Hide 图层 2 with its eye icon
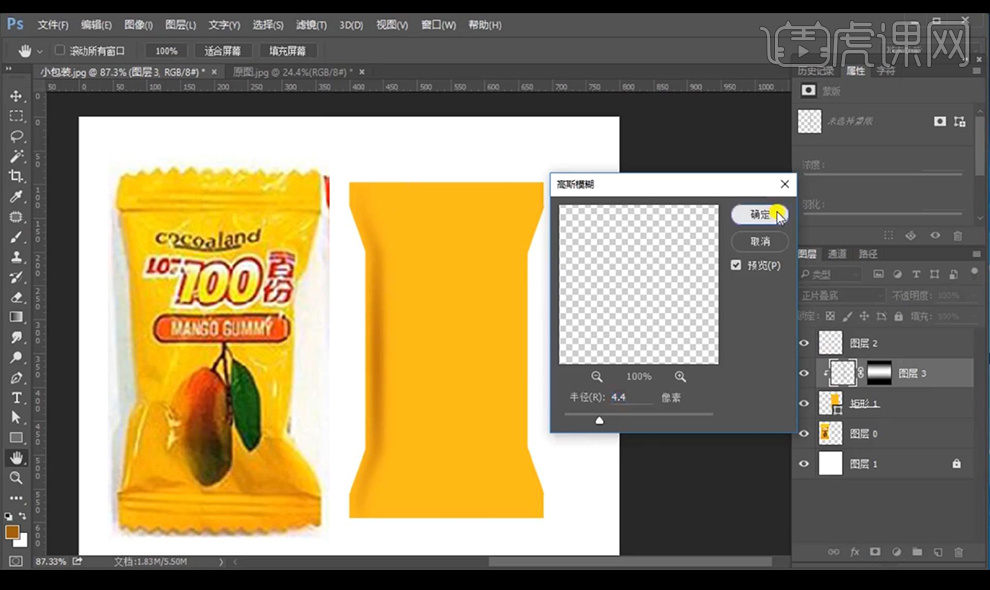This screenshot has width=990, height=590. (x=804, y=343)
